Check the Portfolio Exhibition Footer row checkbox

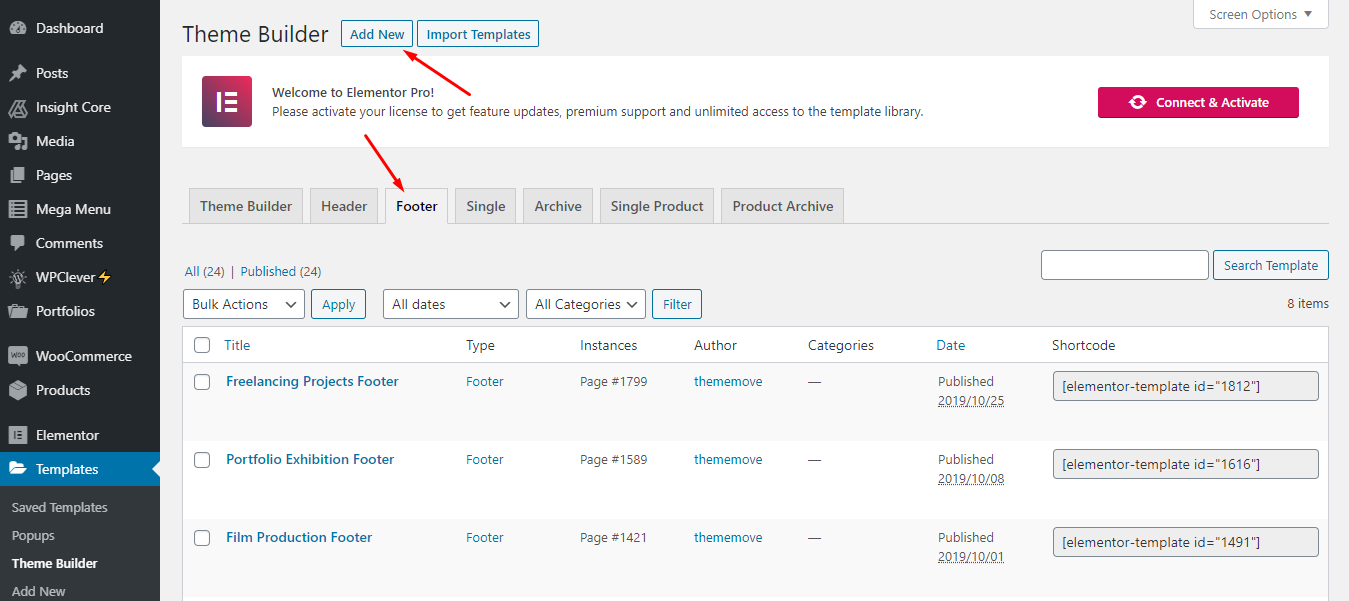coord(202,460)
